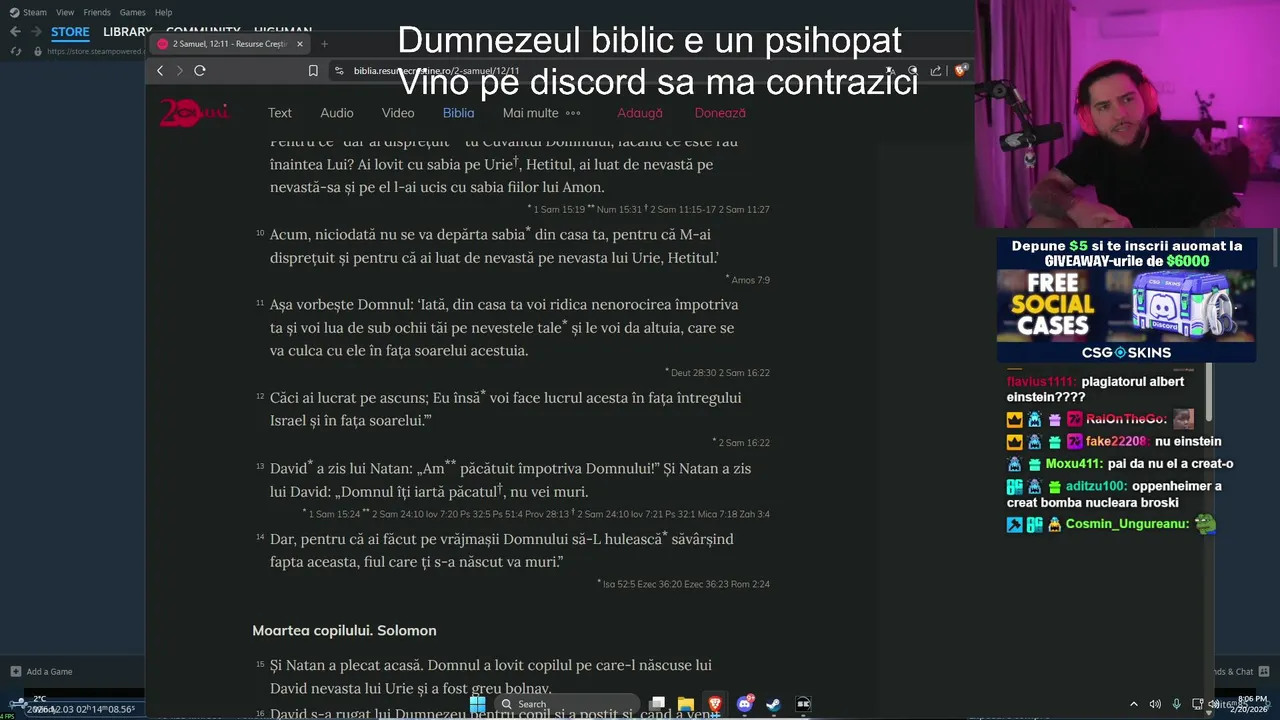Close the 2 Samuel, 12:11 tab

coord(299,44)
